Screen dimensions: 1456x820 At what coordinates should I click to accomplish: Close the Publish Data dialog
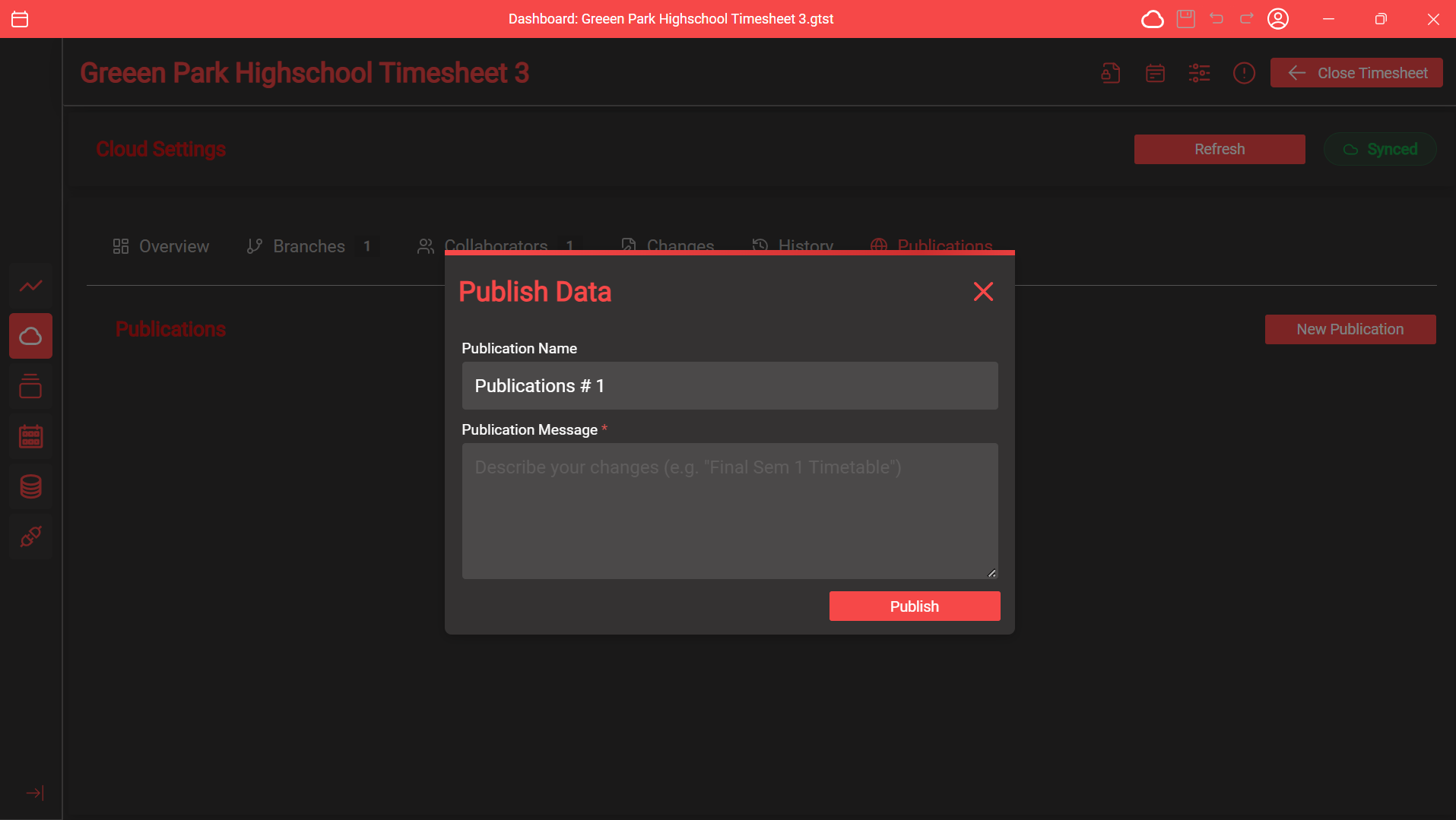[982, 291]
